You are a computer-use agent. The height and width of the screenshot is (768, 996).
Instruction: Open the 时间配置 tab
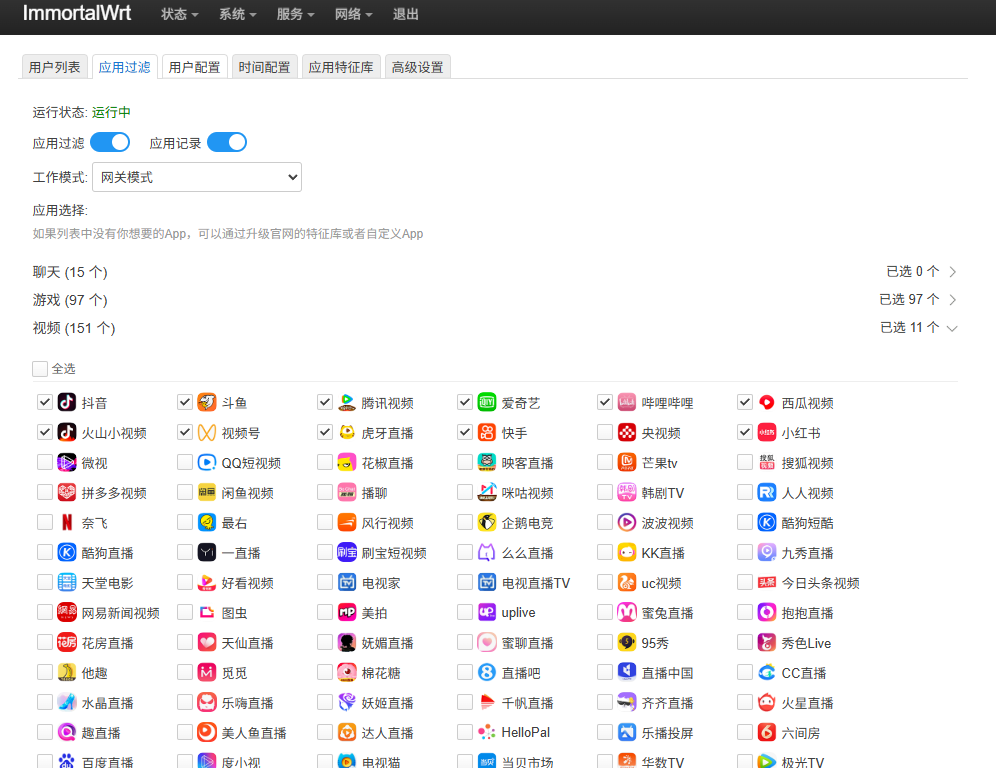(264, 67)
